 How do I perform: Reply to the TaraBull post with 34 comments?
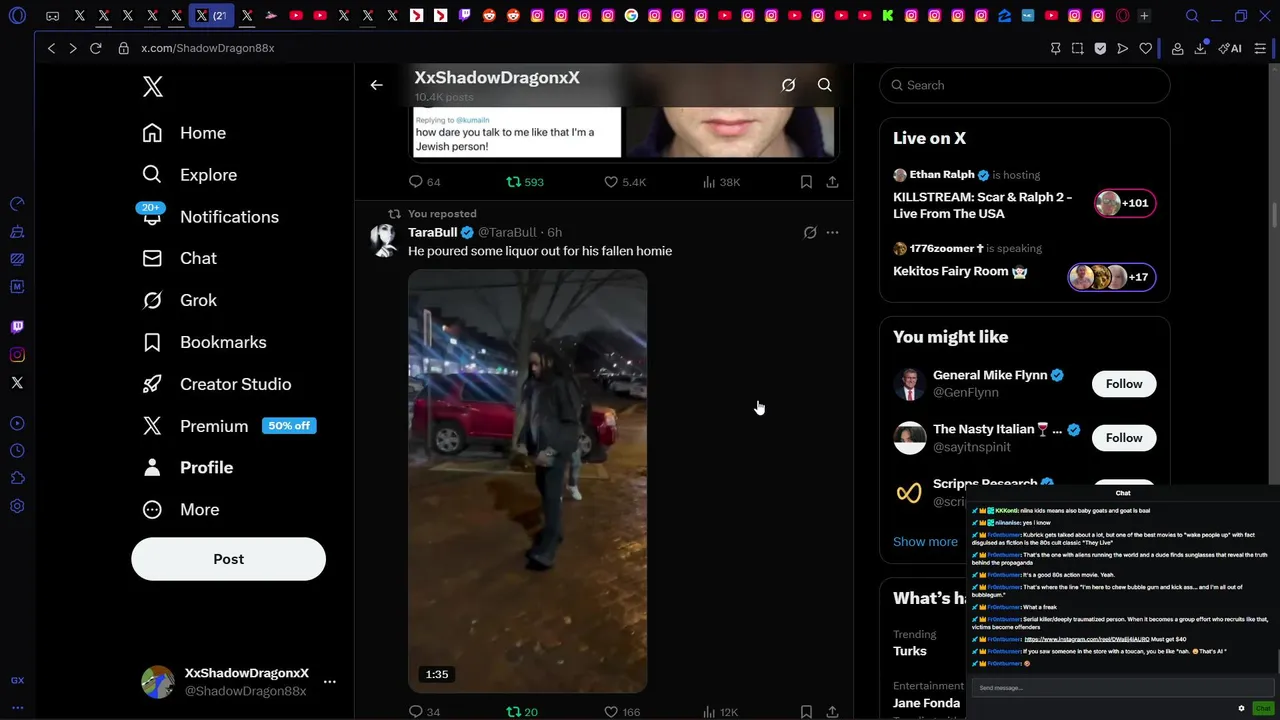(x=424, y=712)
